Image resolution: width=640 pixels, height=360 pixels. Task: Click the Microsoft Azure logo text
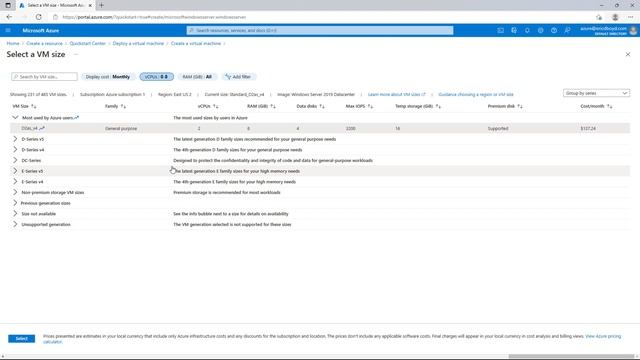(40, 30)
